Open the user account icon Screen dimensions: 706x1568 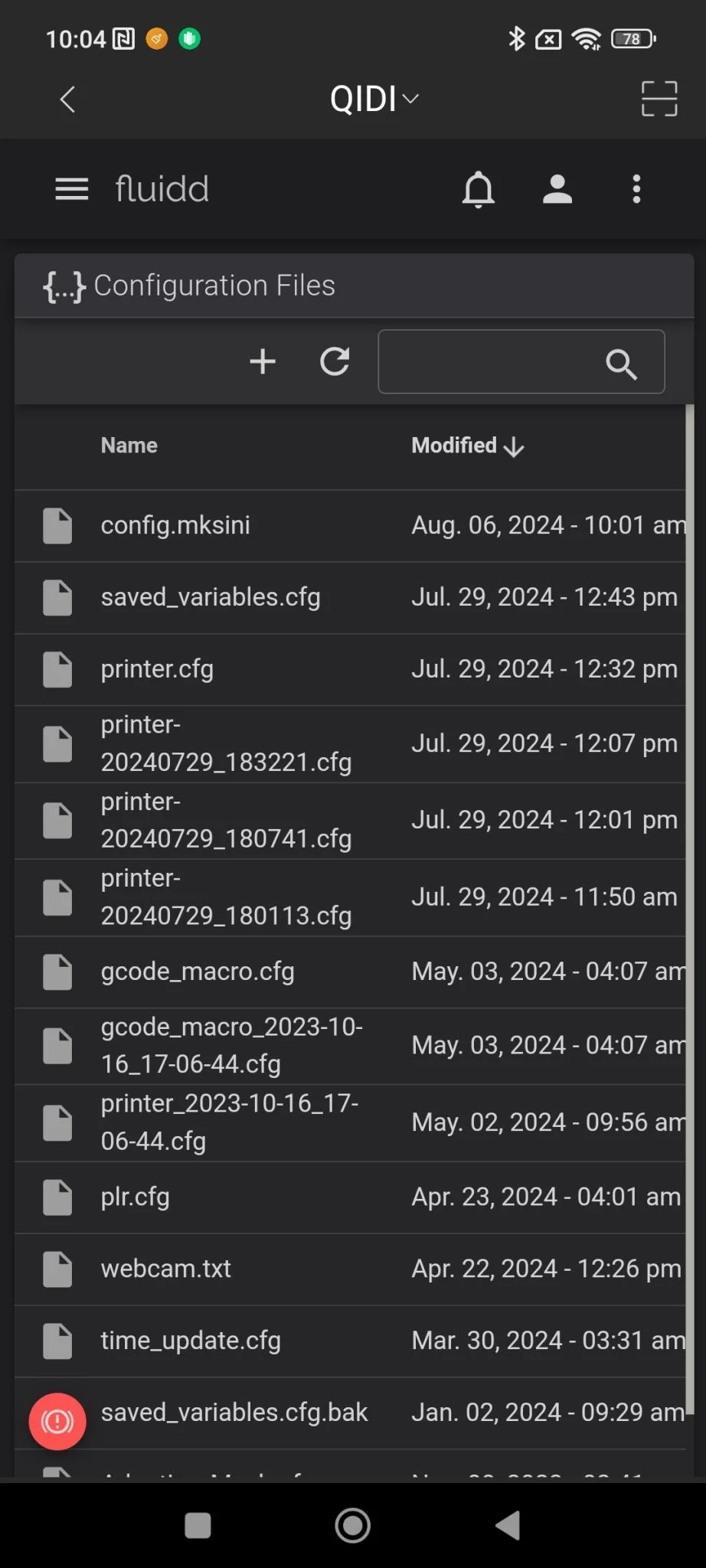[557, 189]
